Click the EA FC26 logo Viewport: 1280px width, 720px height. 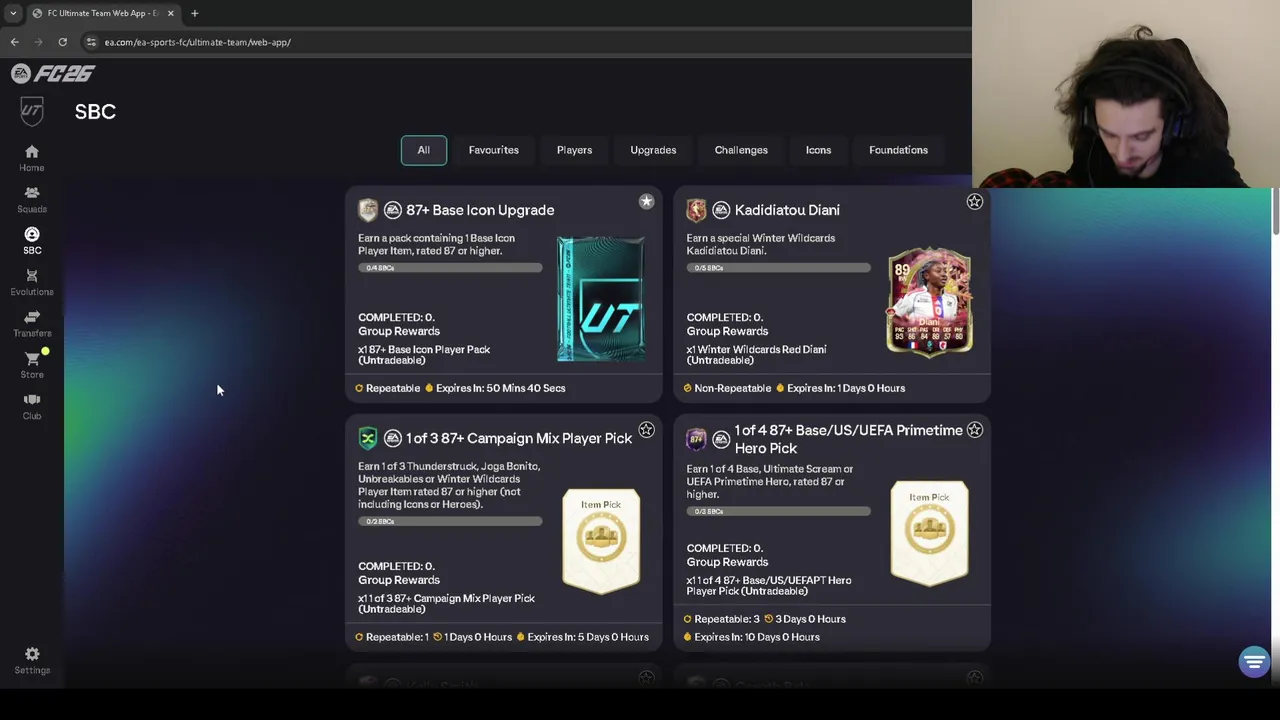click(x=53, y=73)
